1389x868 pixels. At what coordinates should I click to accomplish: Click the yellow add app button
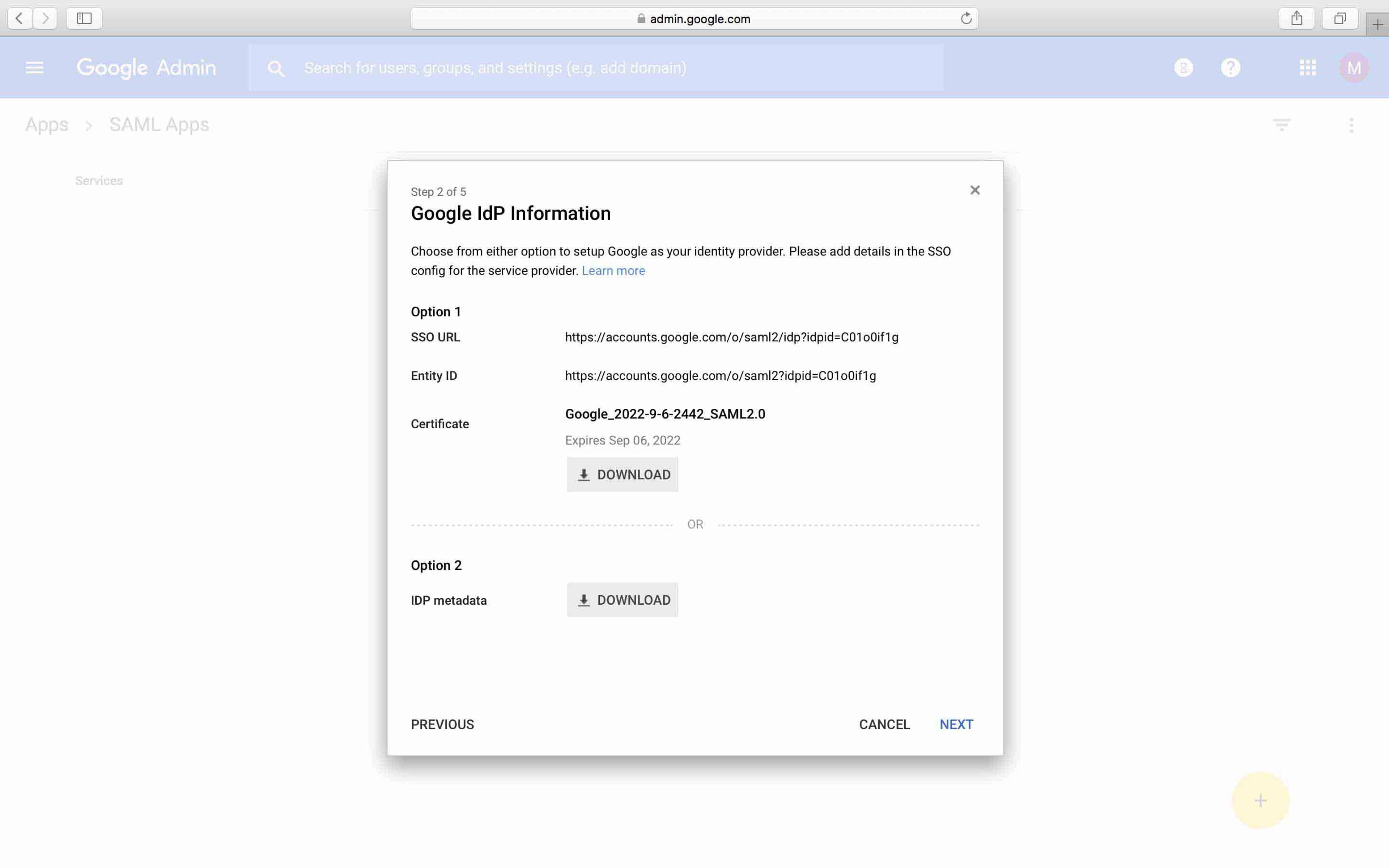point(1261,800)
